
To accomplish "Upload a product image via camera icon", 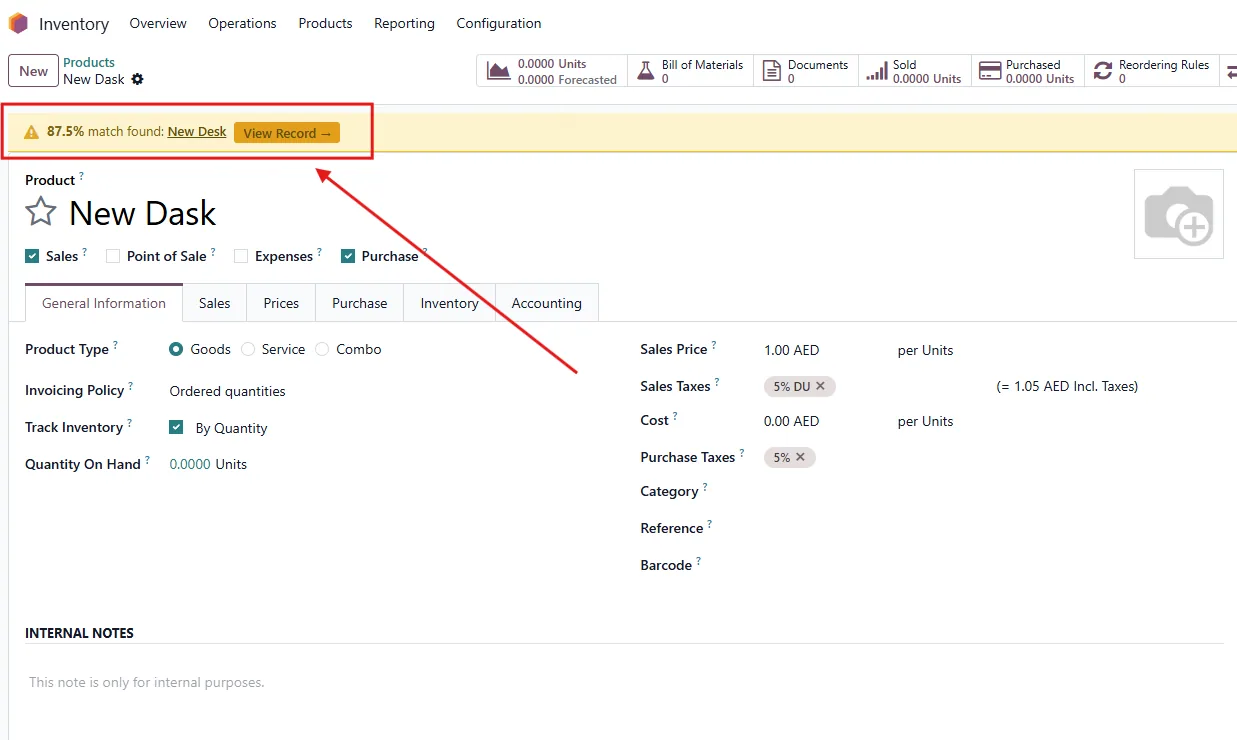I will [1179, 214].
